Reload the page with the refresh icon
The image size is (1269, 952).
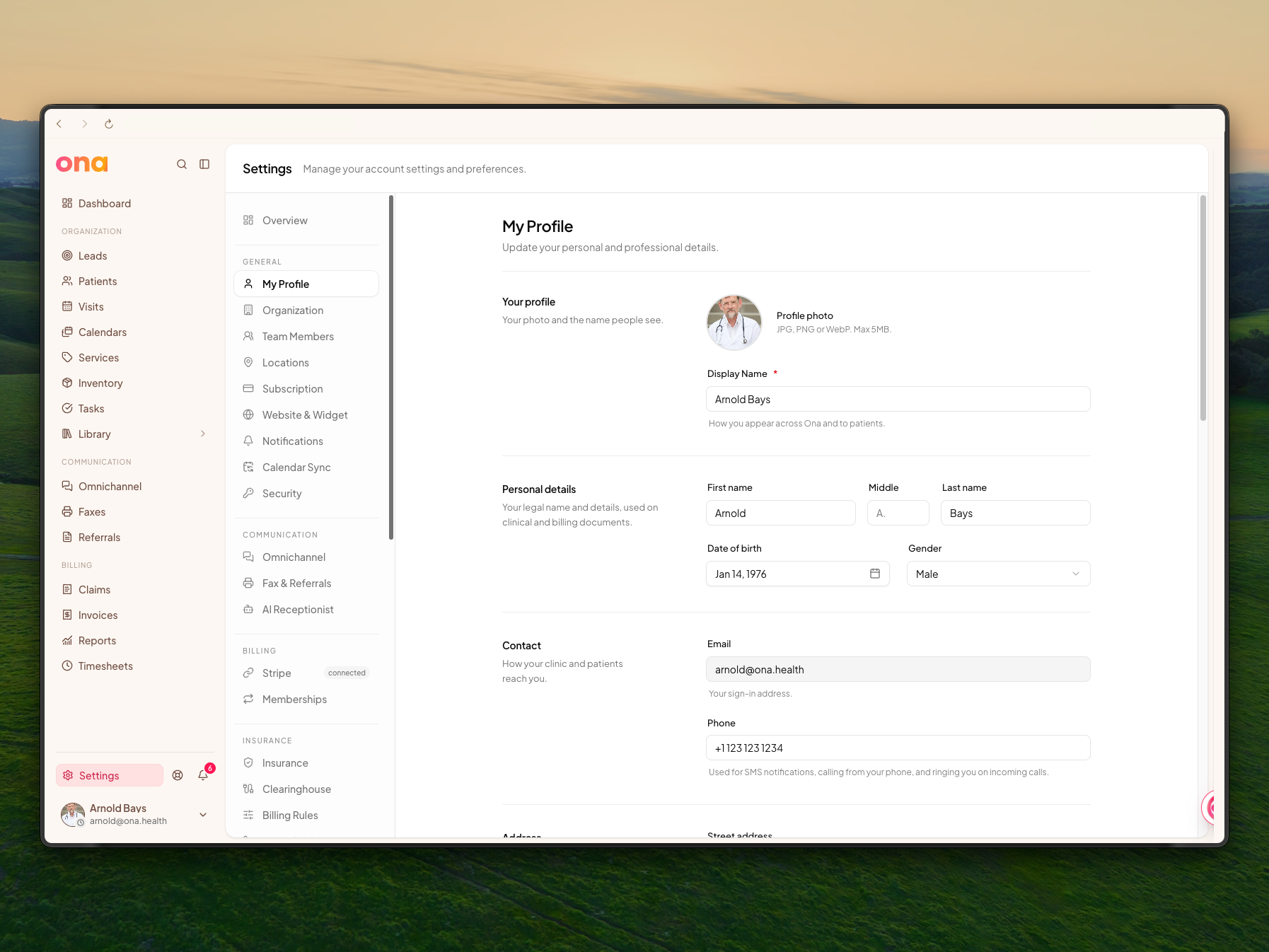[109, 124]
